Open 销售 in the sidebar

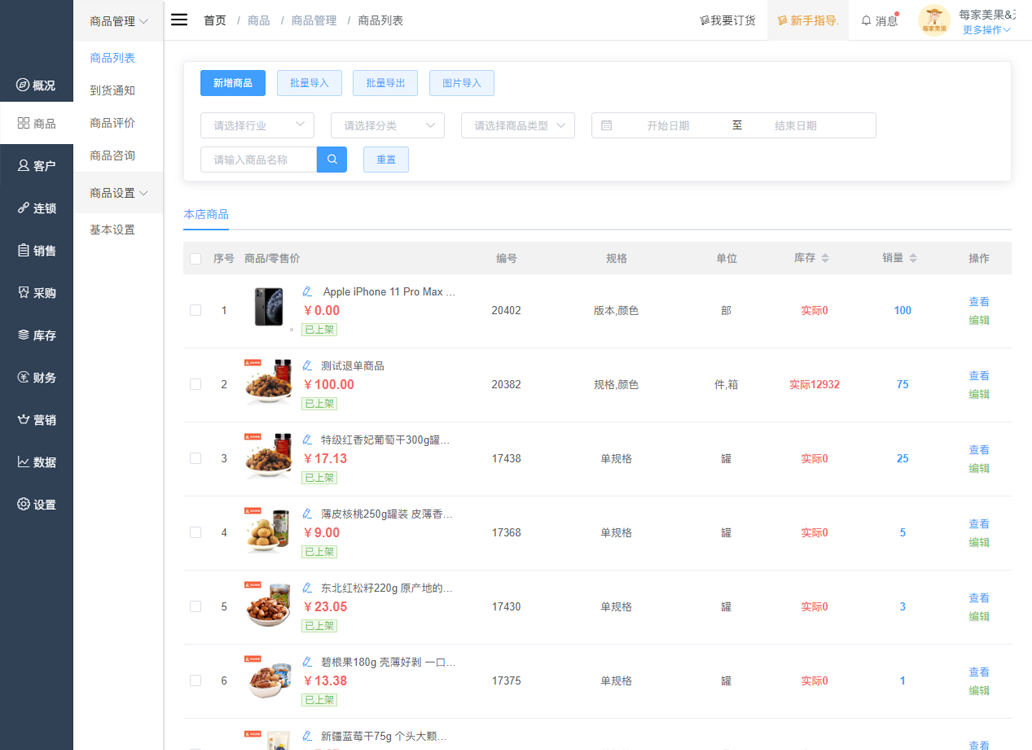(36, 251)
